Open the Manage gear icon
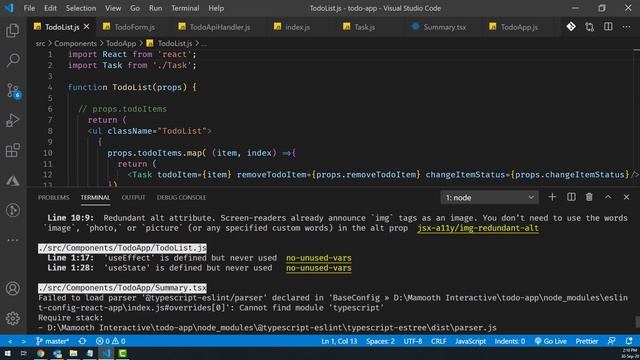The image size is (640, 360). [13, 318]
